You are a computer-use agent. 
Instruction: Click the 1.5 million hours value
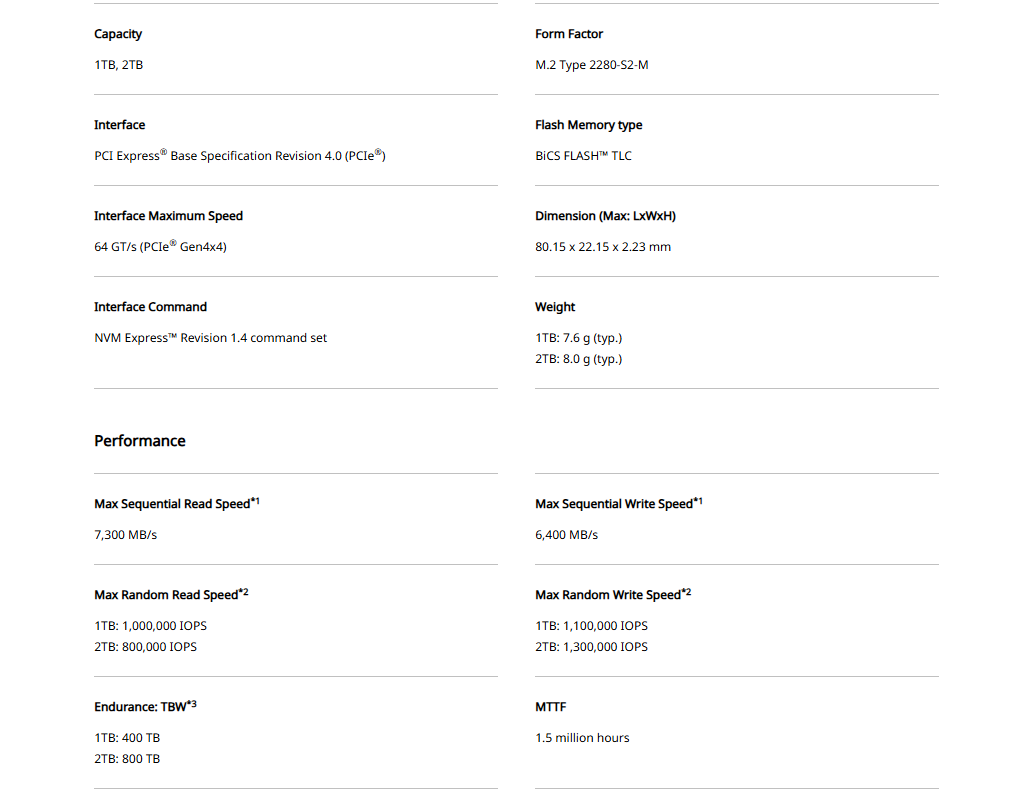(582, 738)
